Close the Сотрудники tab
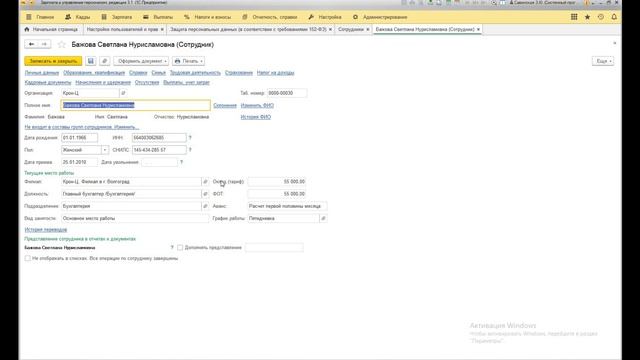The width and height of the screenshot is (640, 360). pos(367,29)
